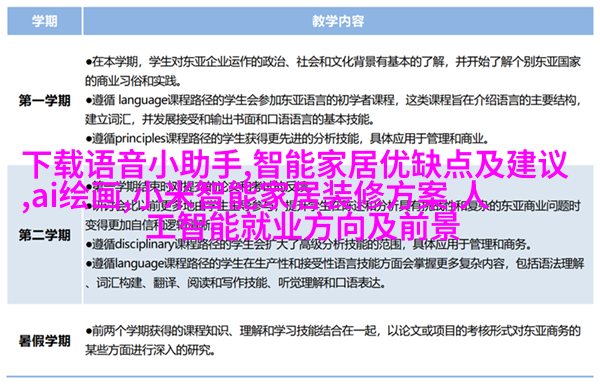600x384 pixels.
Task: Click the line 词汇构建、翻译、阅读和写作技能
Action: coord(235,283)
